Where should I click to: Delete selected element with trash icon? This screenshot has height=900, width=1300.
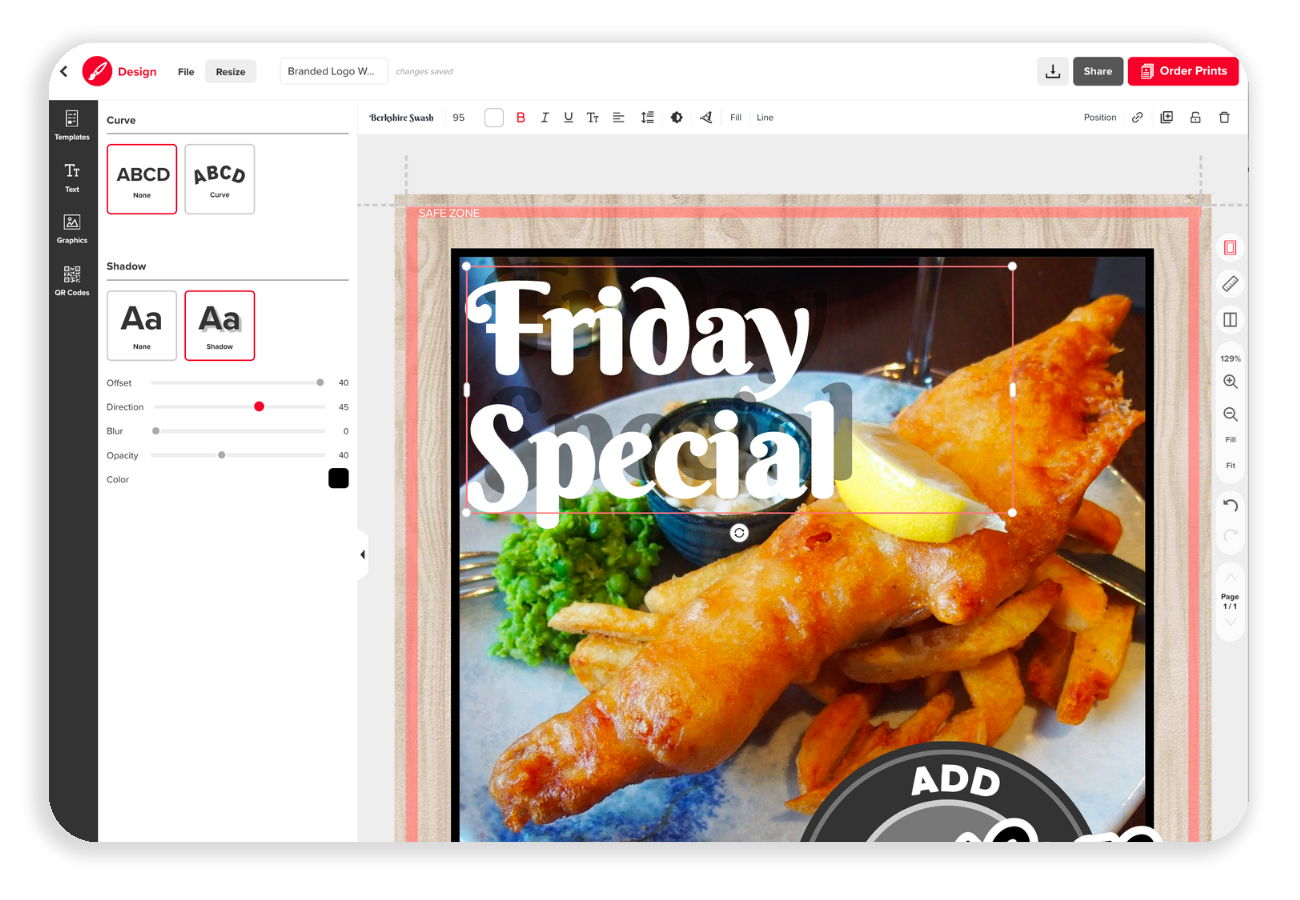click(x=1224, y=117)
